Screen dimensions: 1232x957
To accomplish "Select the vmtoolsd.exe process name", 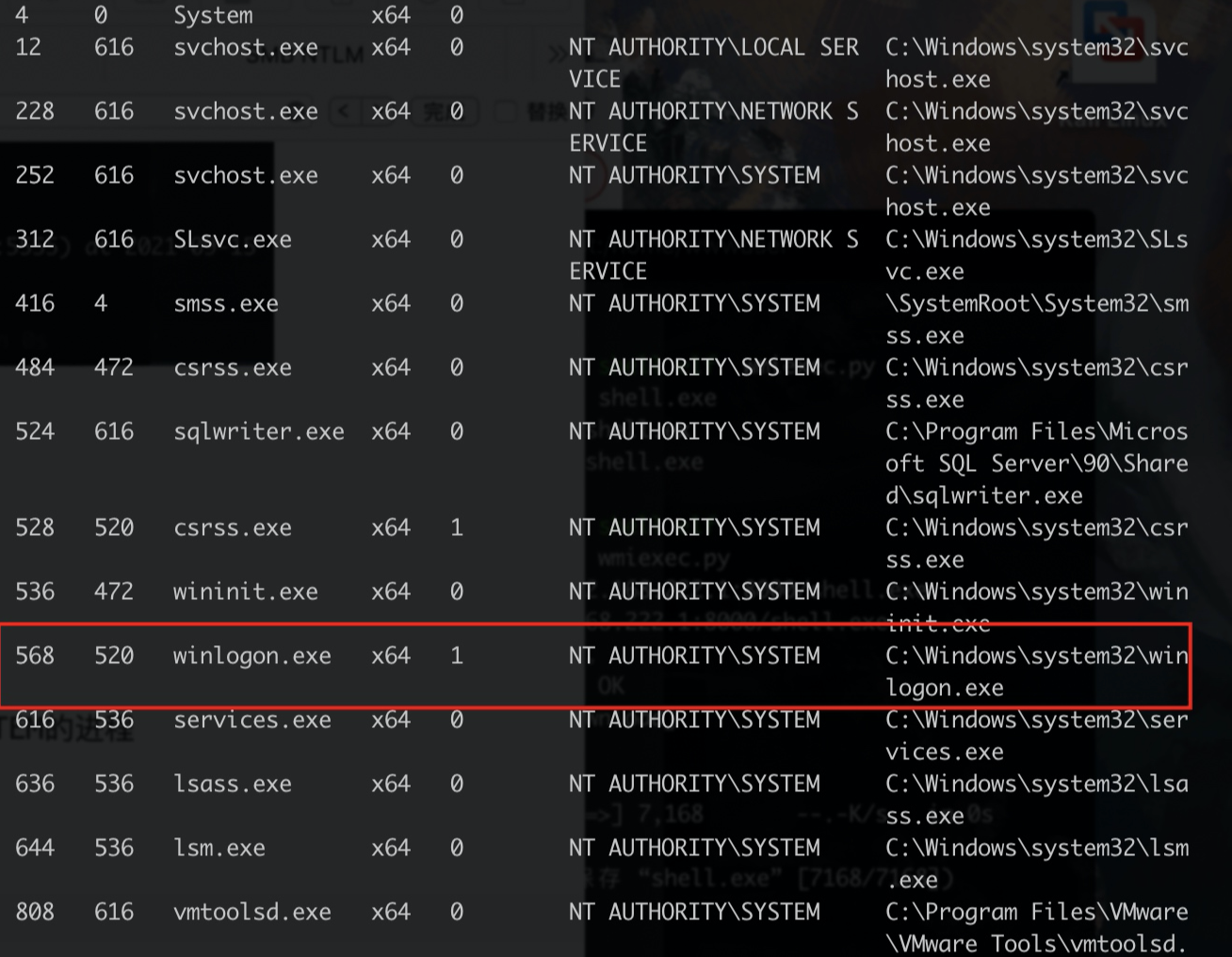I will pos(251,912).
